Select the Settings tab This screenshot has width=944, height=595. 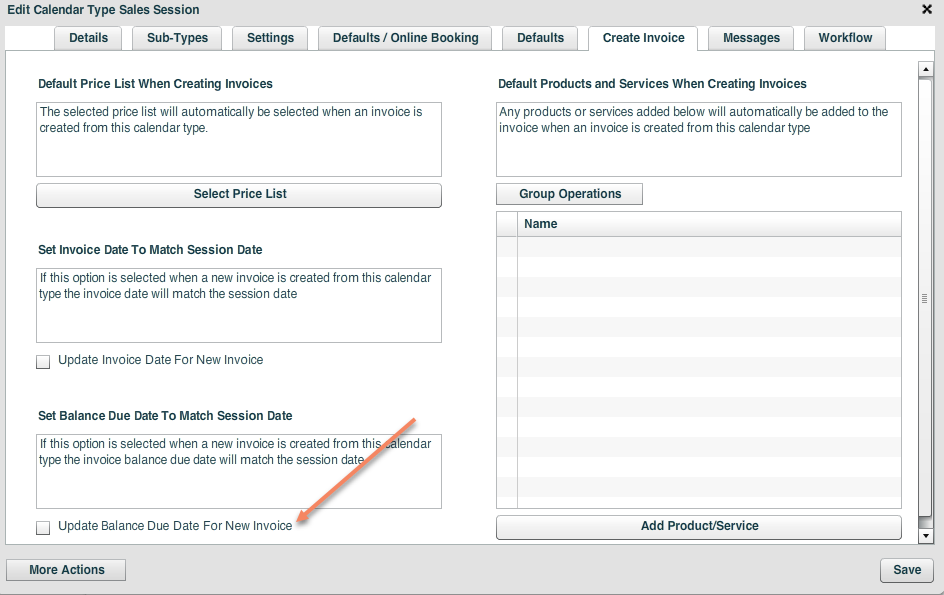coord(269,38)
